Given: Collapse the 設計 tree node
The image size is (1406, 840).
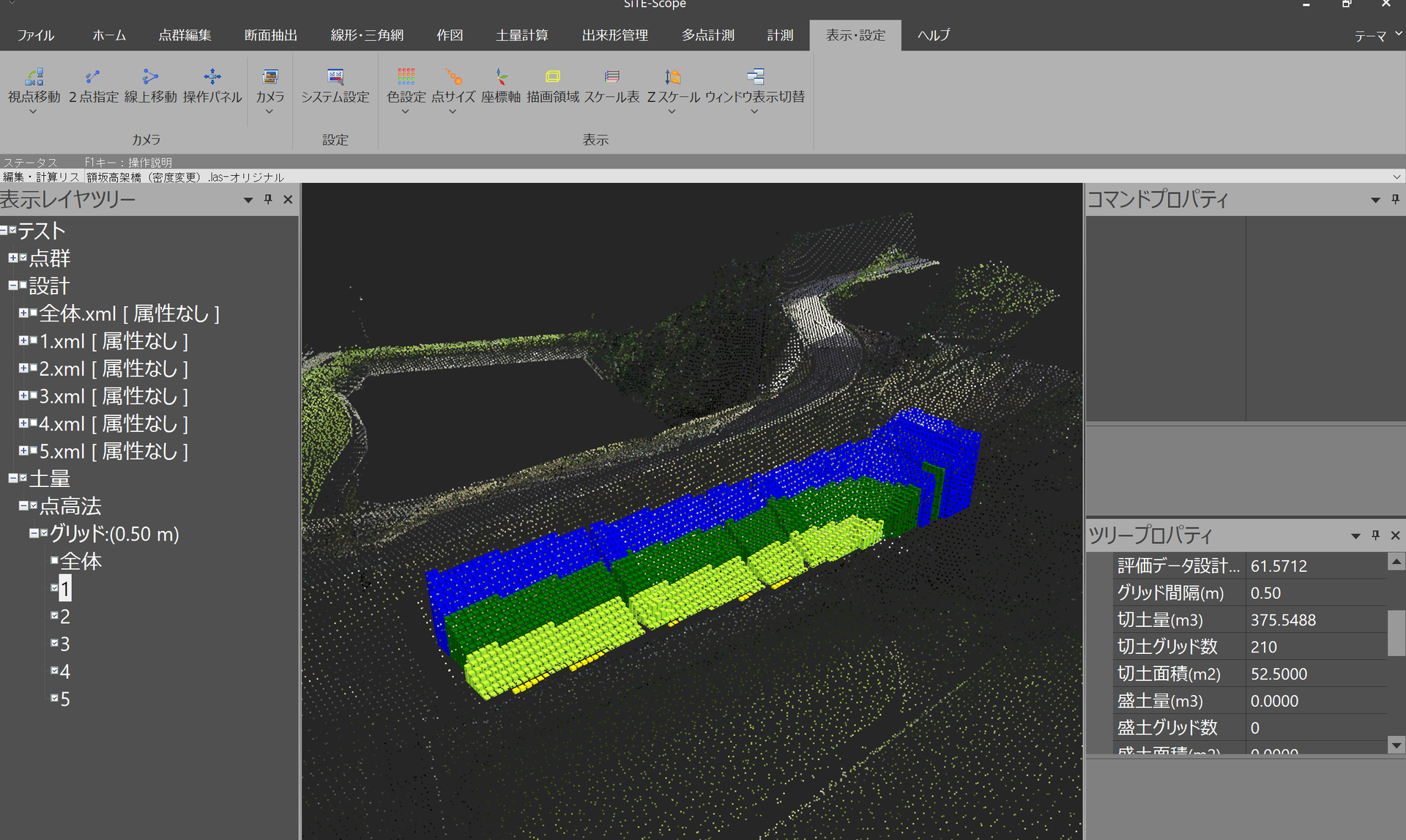Looking at the screenshot, I should (x=12, y=286).
